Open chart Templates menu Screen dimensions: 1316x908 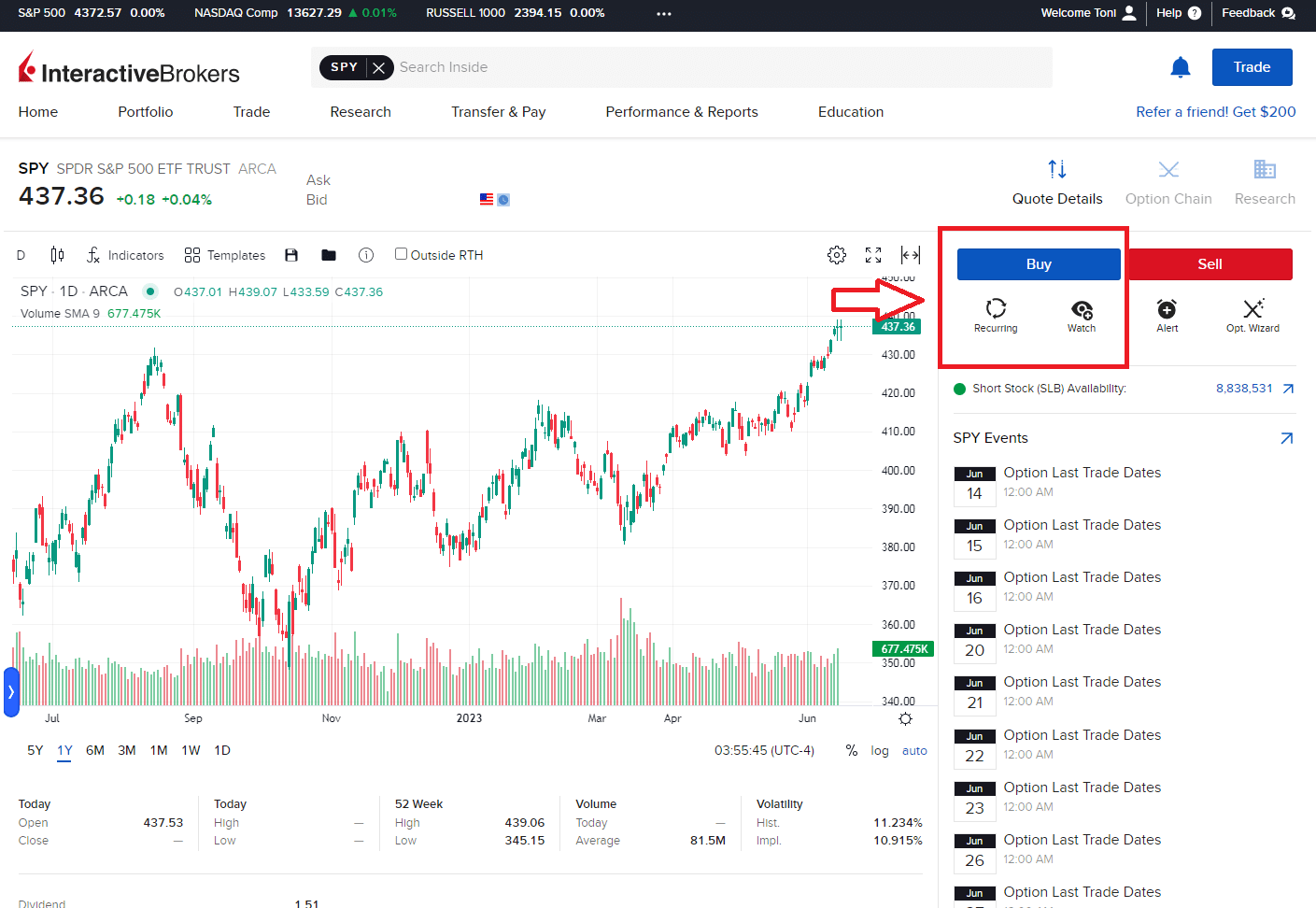[225, 255]
